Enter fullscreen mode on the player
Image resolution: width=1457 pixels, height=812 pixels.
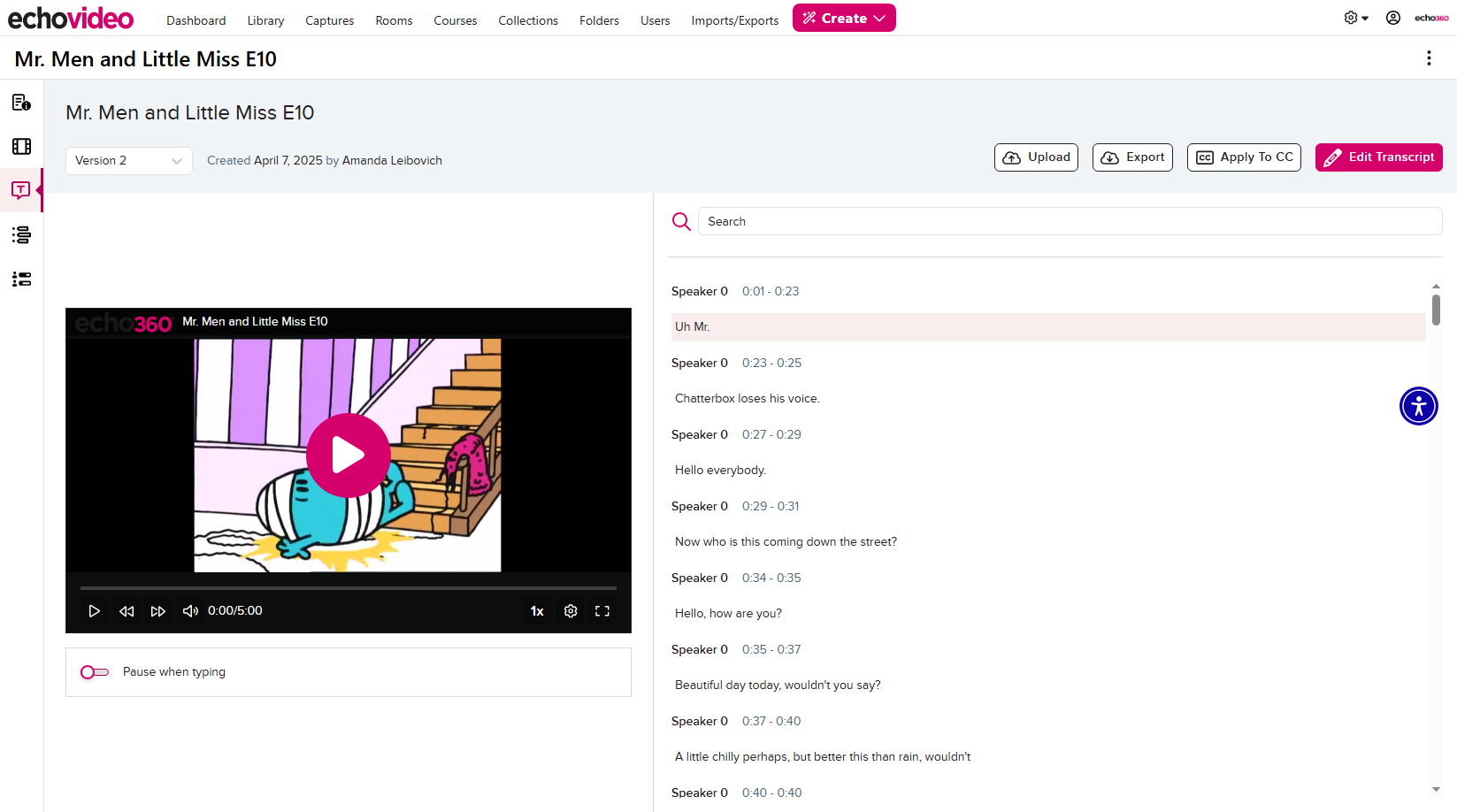602,611
